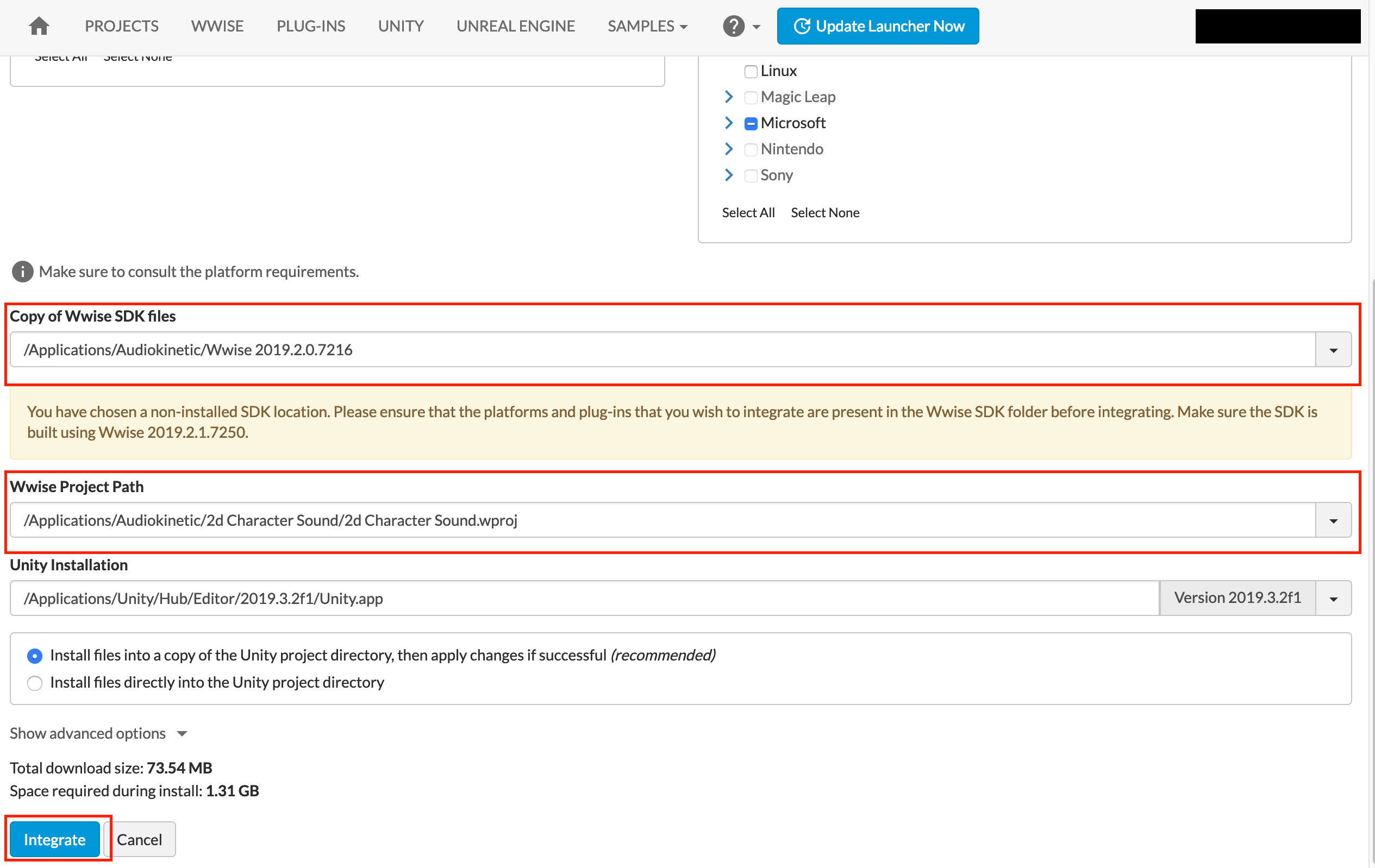Click the Space required 1.31 GB text

(x=134, y=791)
